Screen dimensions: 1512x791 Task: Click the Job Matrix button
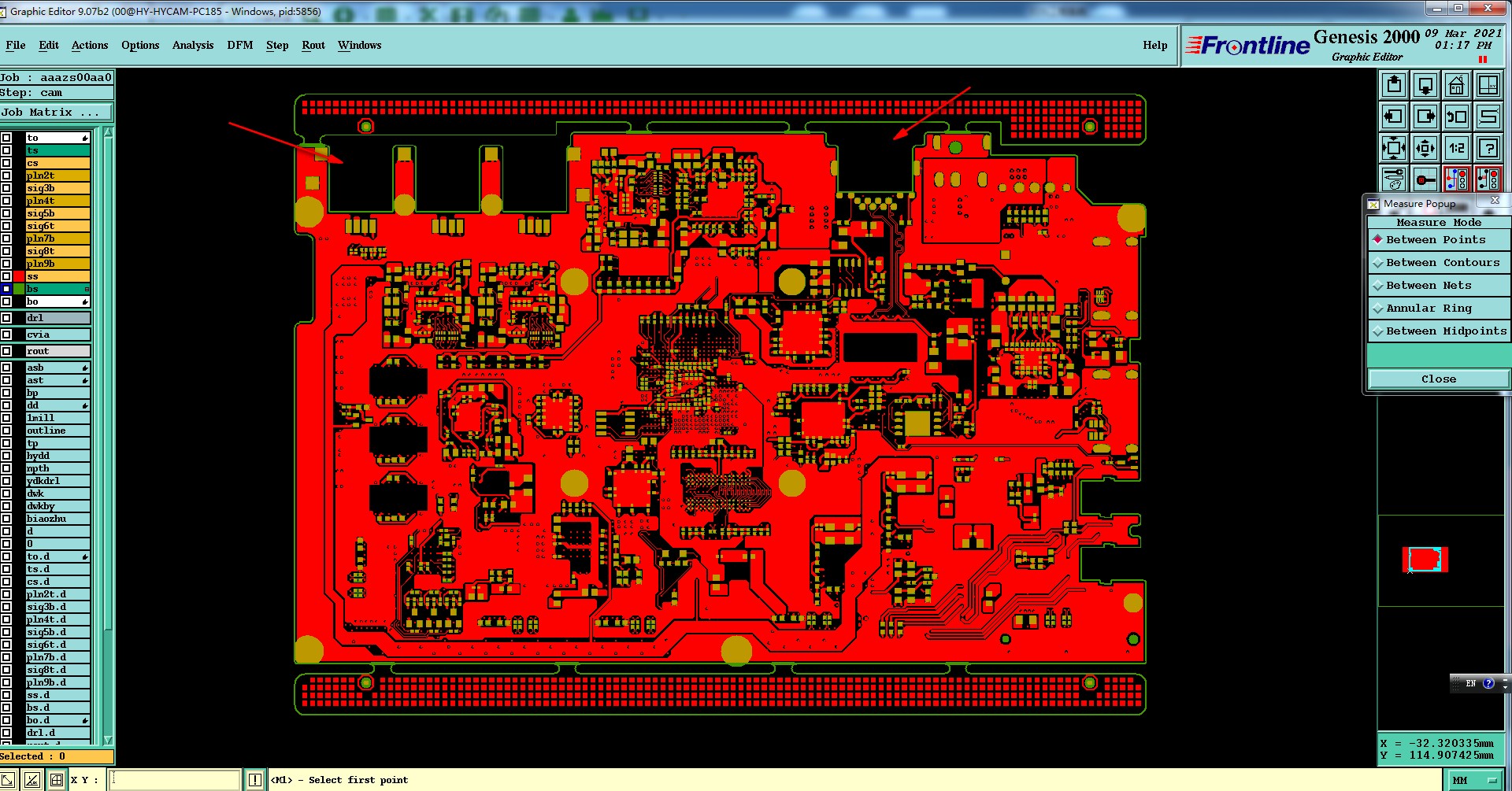[57, 113]
